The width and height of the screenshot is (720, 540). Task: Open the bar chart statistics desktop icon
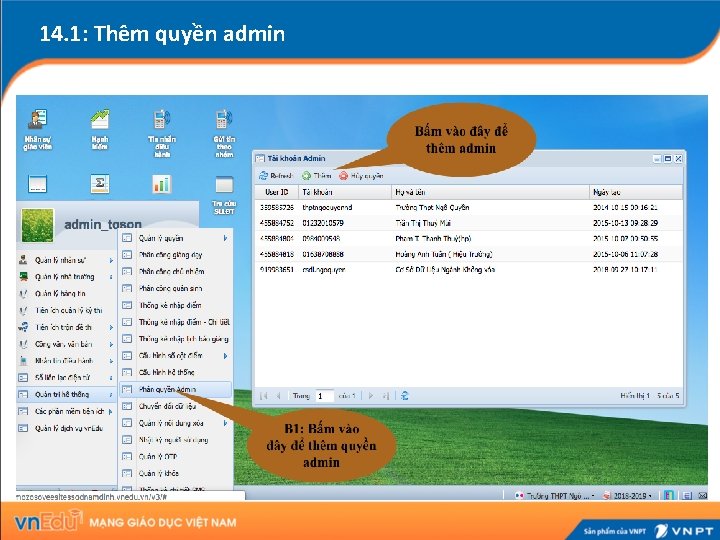[162, 184]
